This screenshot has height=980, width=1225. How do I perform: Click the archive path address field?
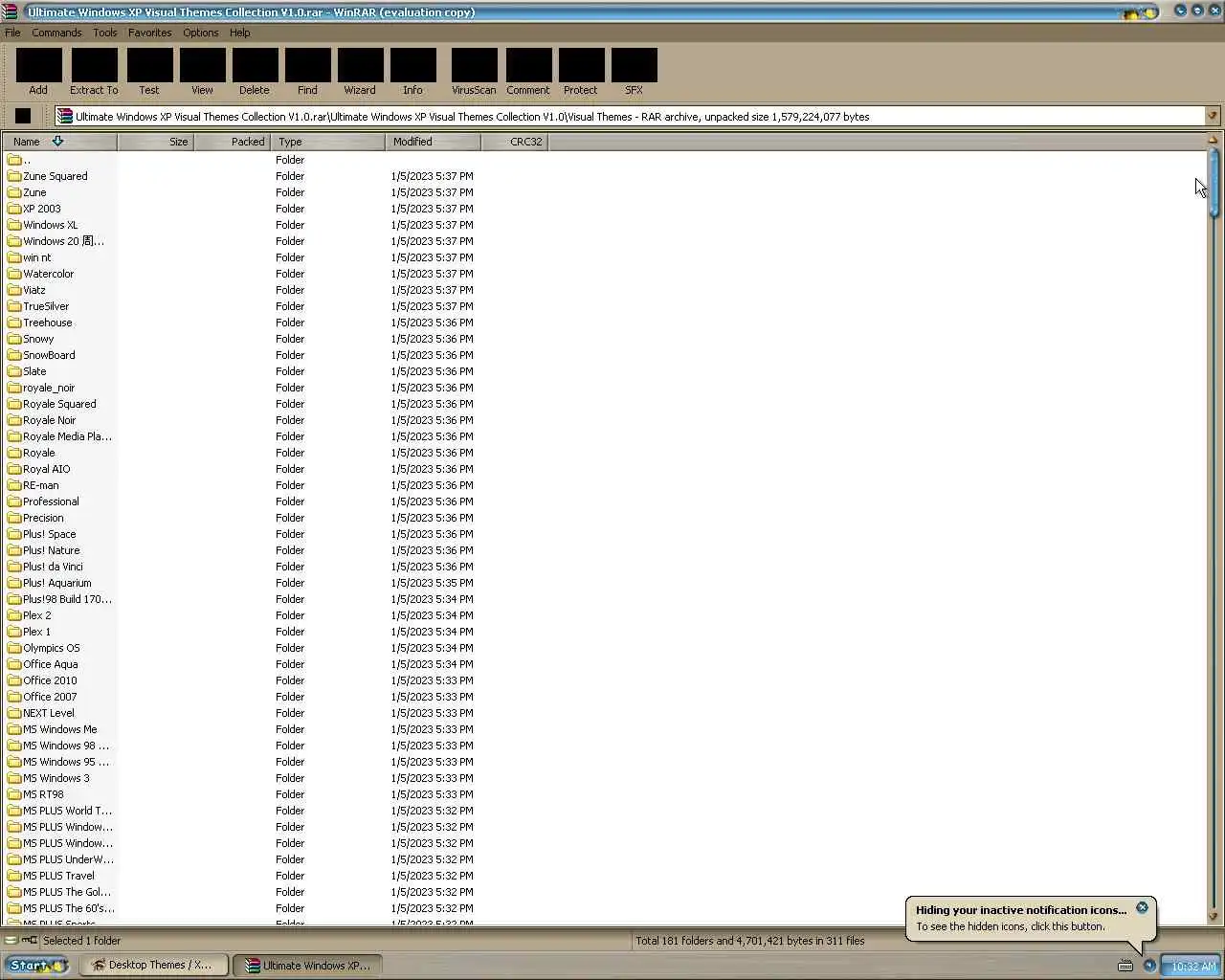(x=630, y=116)
